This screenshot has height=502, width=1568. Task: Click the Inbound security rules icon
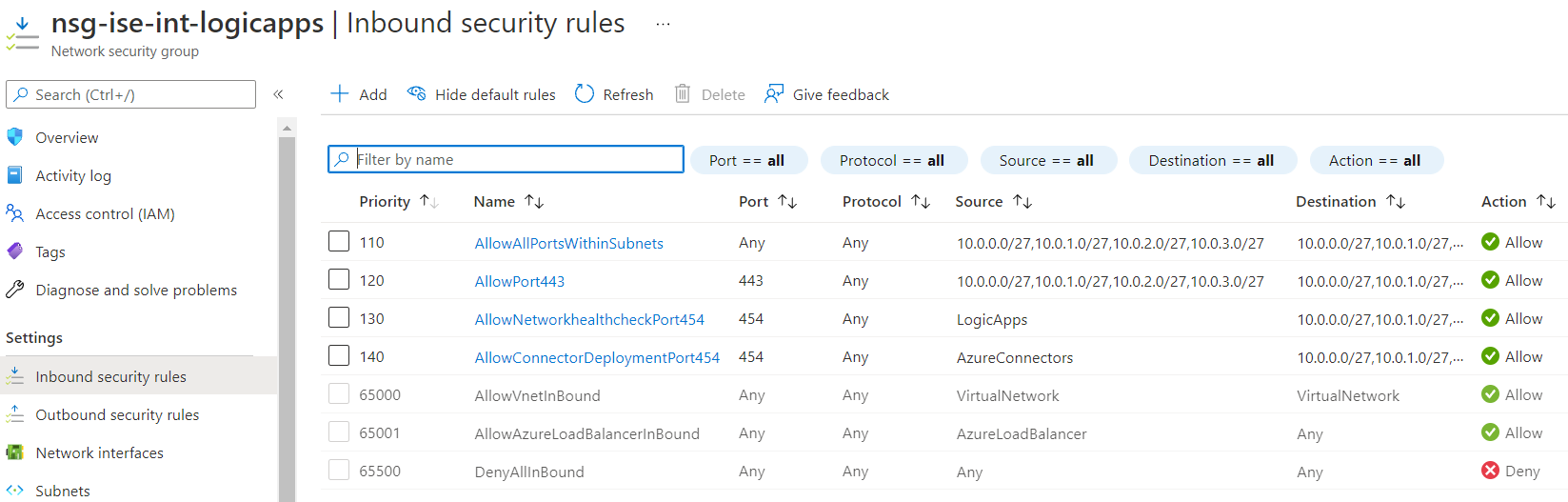tap(15, 376)
